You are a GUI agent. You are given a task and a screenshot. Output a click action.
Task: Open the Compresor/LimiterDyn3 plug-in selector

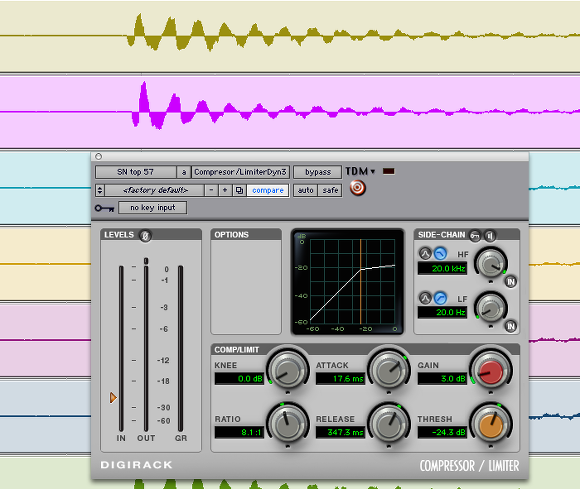[240, 172]
